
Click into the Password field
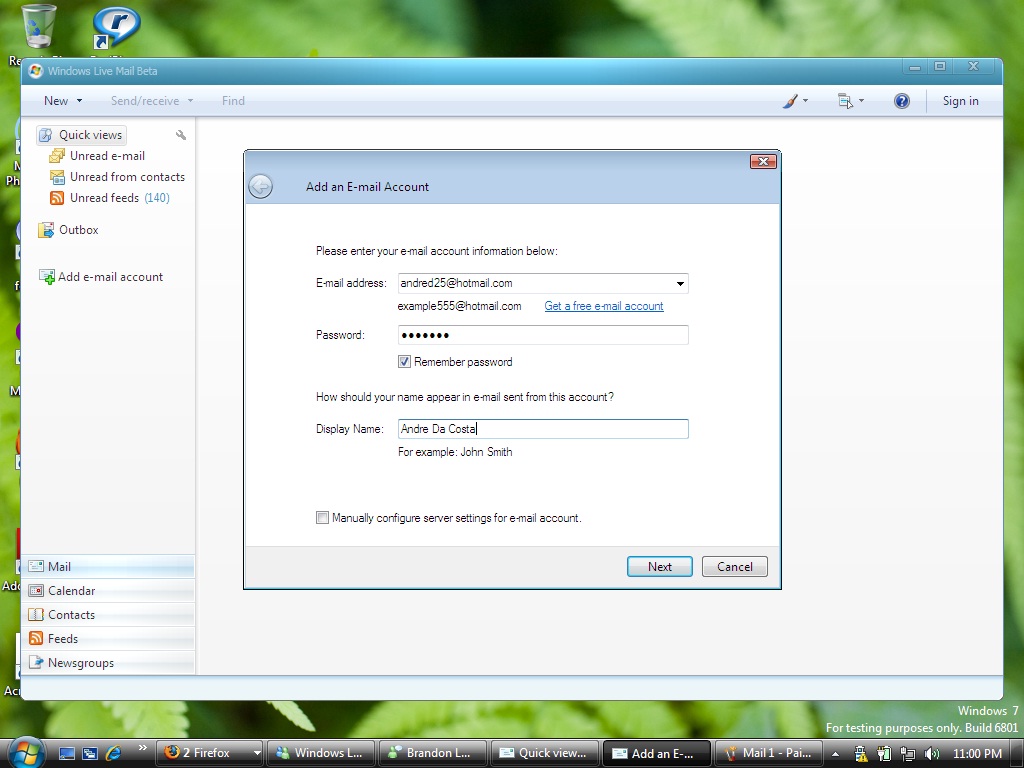point(543,335)
